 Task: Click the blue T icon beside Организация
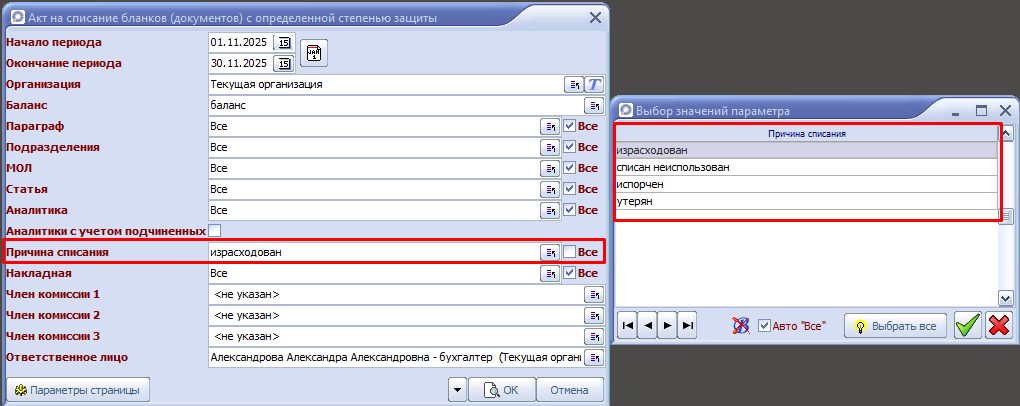pos(595,85)
